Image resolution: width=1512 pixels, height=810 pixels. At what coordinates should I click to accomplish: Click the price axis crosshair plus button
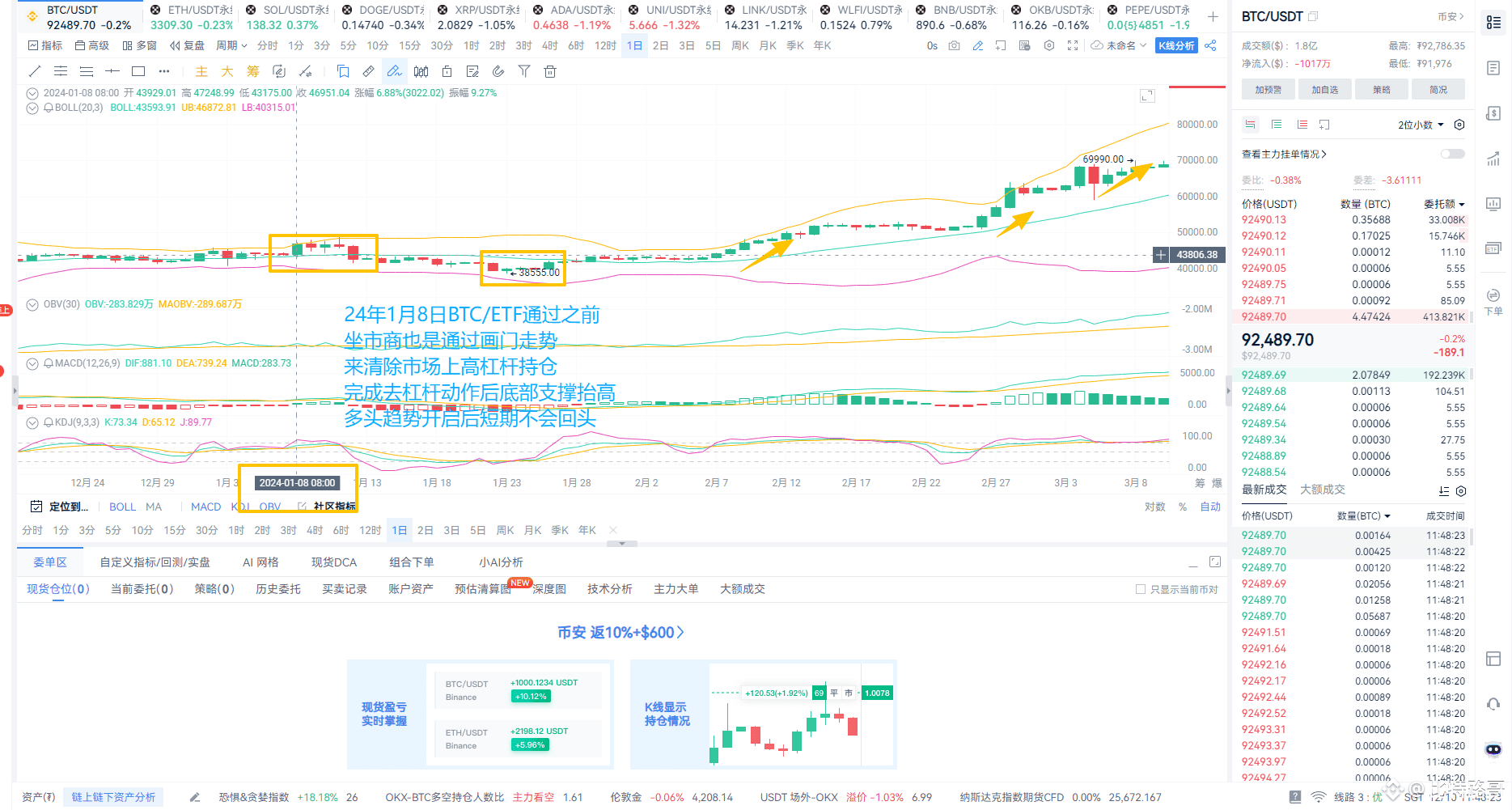[1161, 255]
